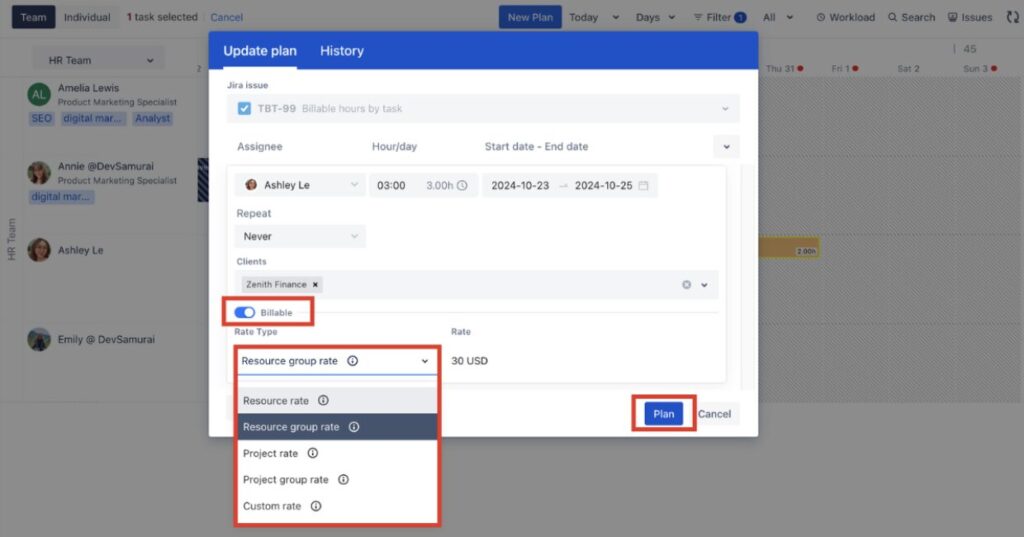Remove Zenith Finance client tag
The height and width of the screenshot is (537, 1024).
[x=315, y=284]
